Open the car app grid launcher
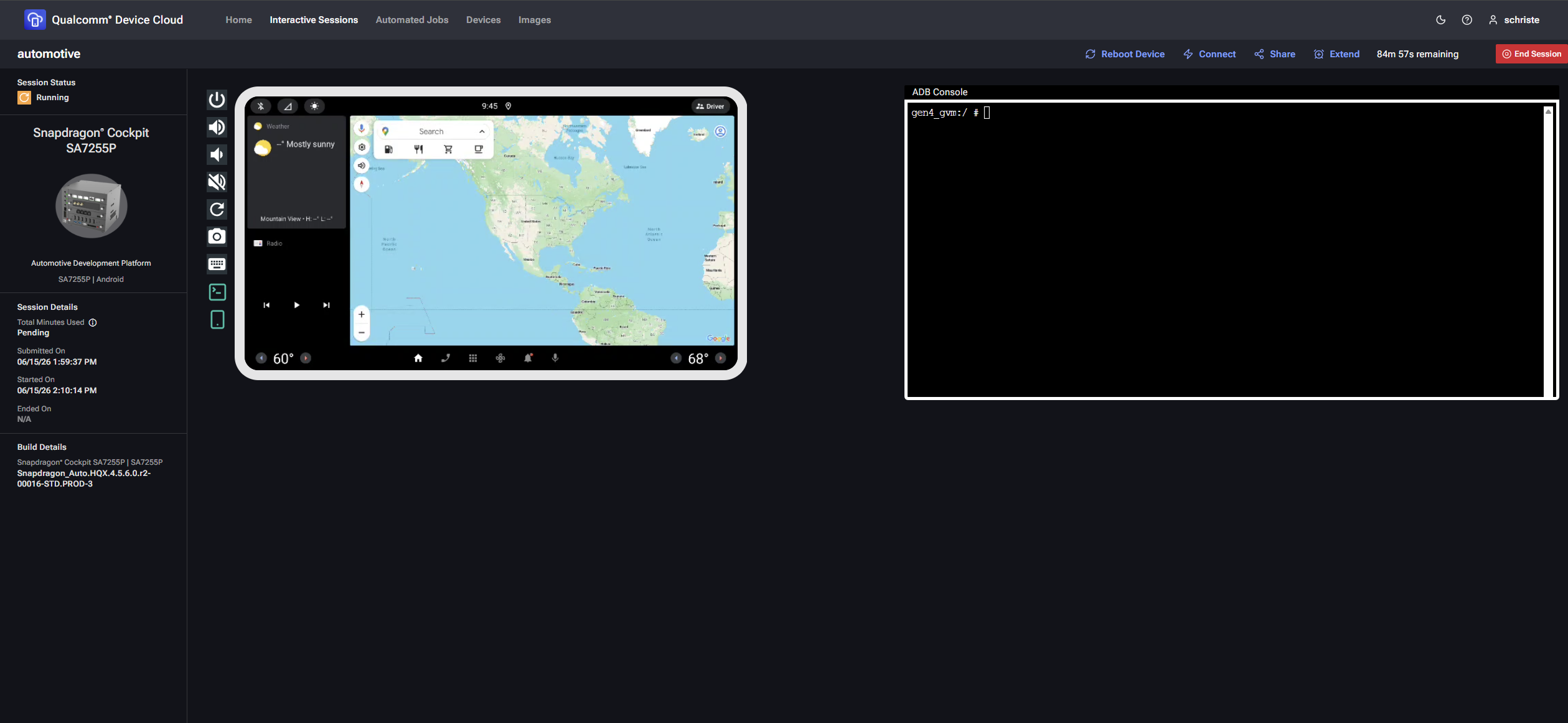The height and width of the screenshot is (723, 1568). 473,358
